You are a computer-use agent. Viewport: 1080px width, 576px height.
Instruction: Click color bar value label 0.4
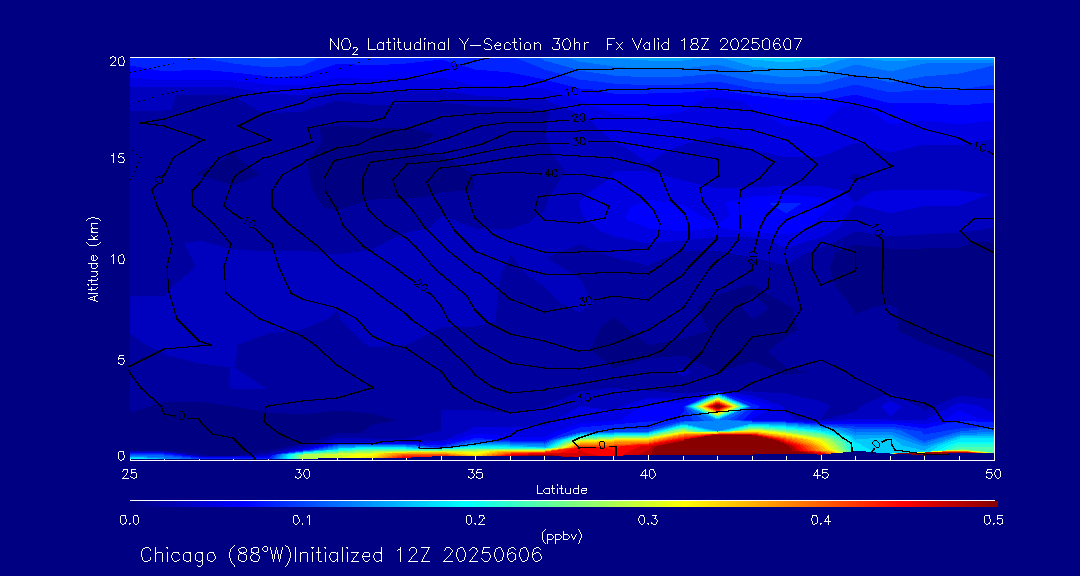point(821,521)
